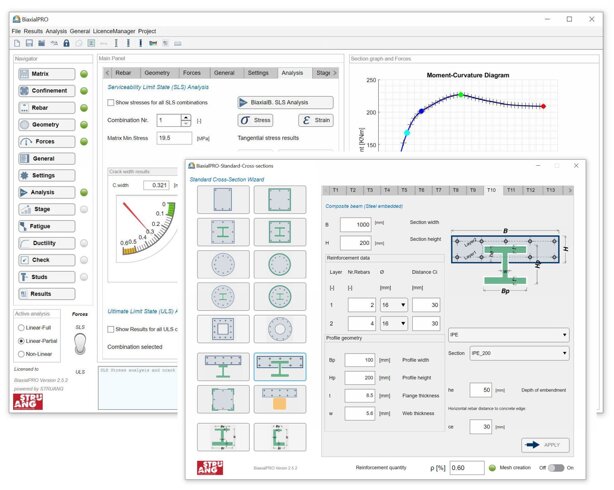Select hollow circular section icon
Screen dimensions: 614x490
click(x=280, y=329)
